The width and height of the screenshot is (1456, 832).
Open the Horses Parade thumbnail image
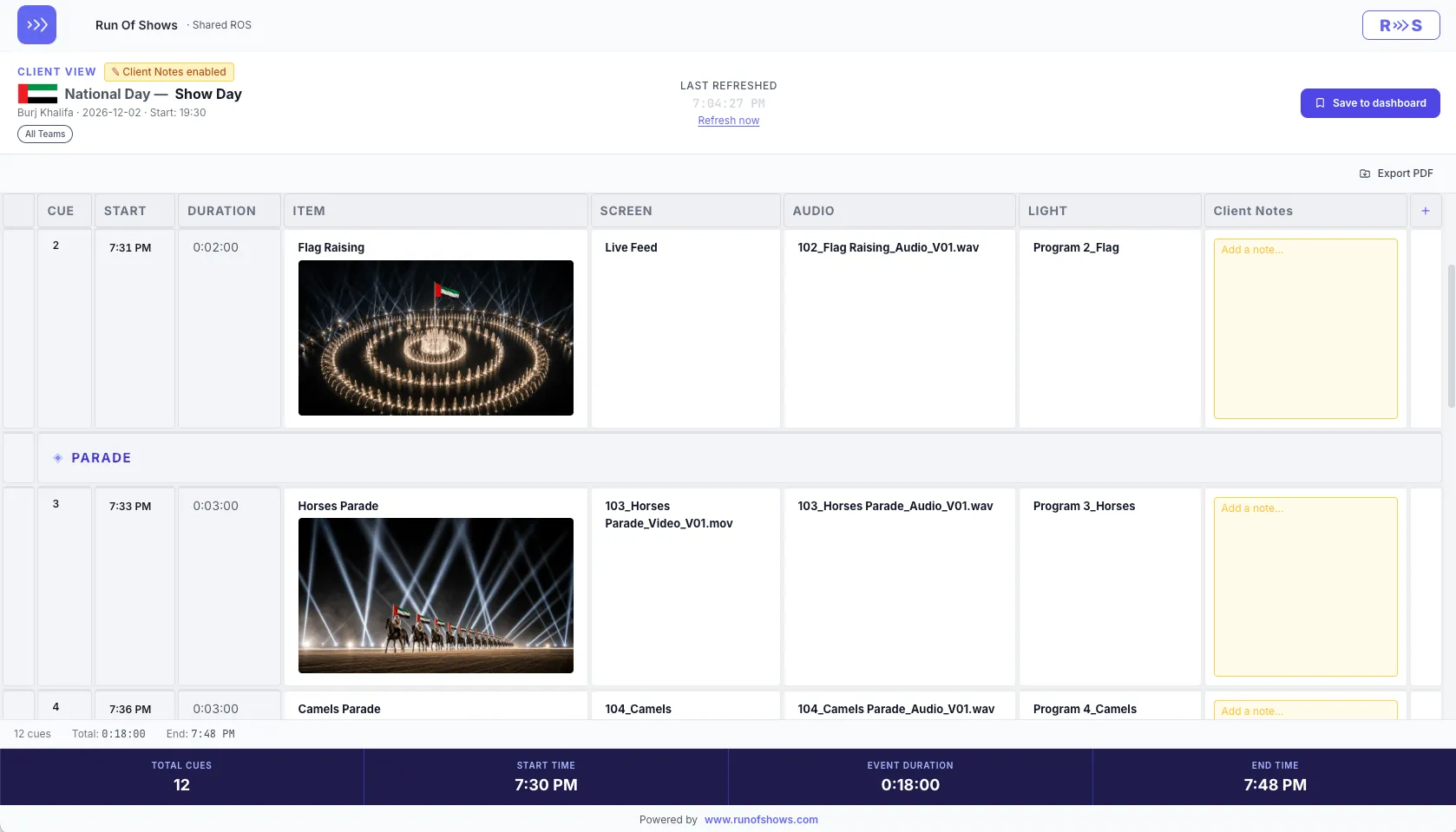coord(436,595)
